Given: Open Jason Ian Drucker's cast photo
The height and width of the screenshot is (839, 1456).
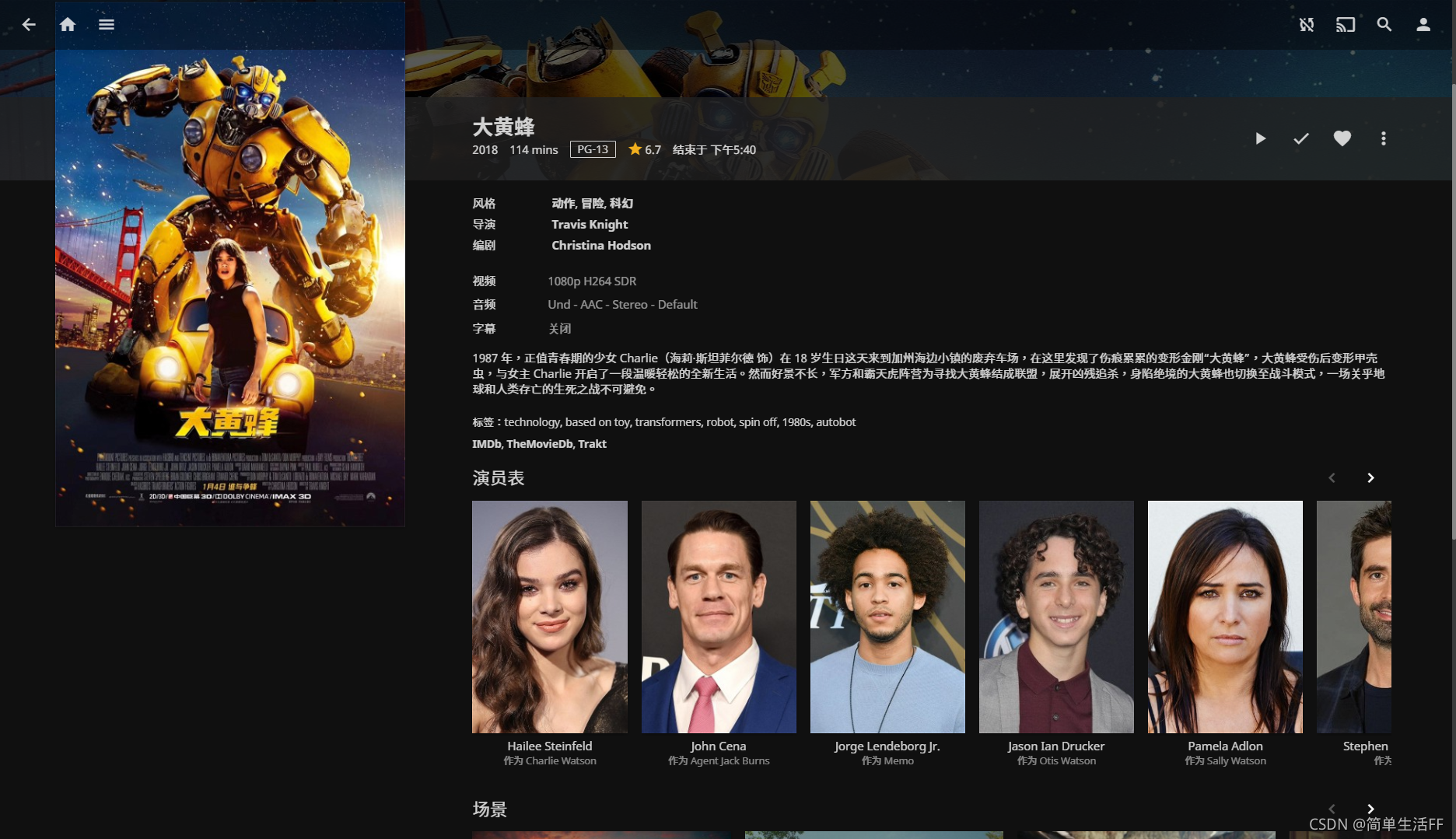Looking at the screenshot, I should 1056,617.
